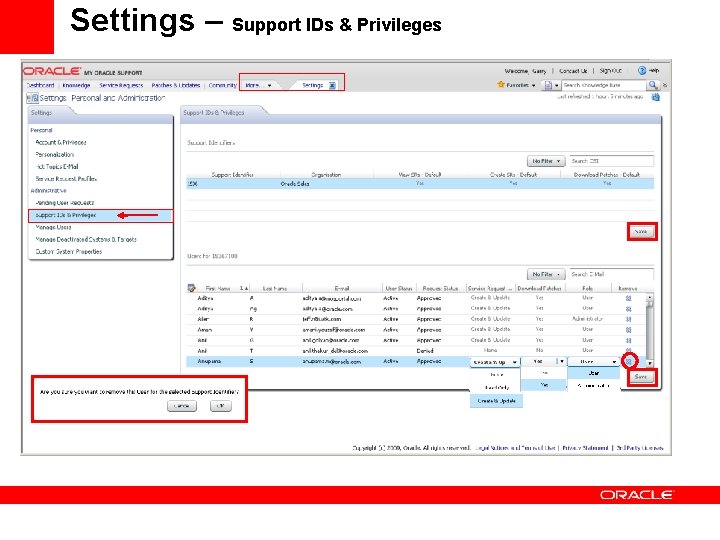This screenshot has height=540, width=720.
Task: Open the More... dropdown menu
Action: [258, 85]
